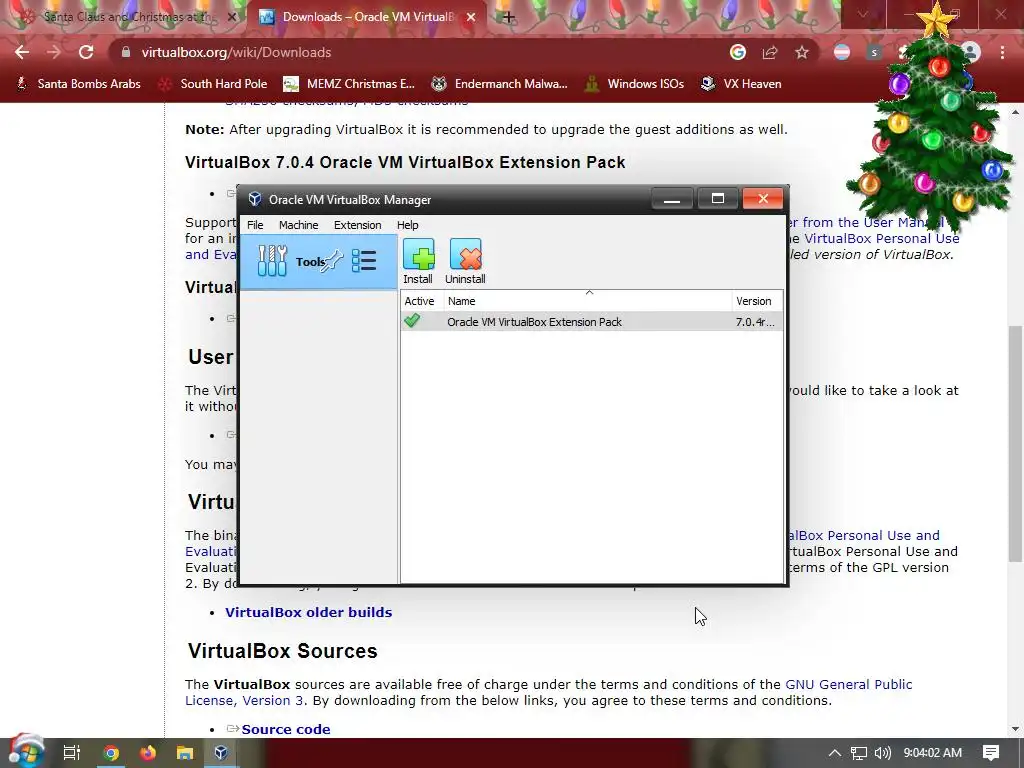This screenshot has height=768, width=1024.
Task: Open Windows ISOs bookmark
Action: click(x=635, y=84)
